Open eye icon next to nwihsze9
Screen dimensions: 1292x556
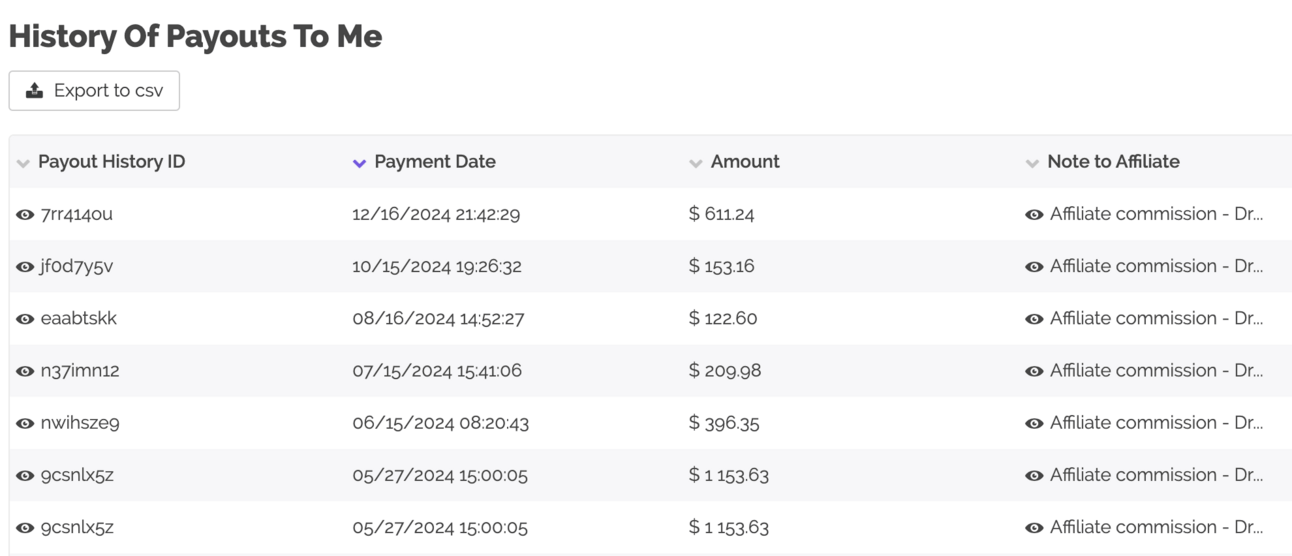25,423
